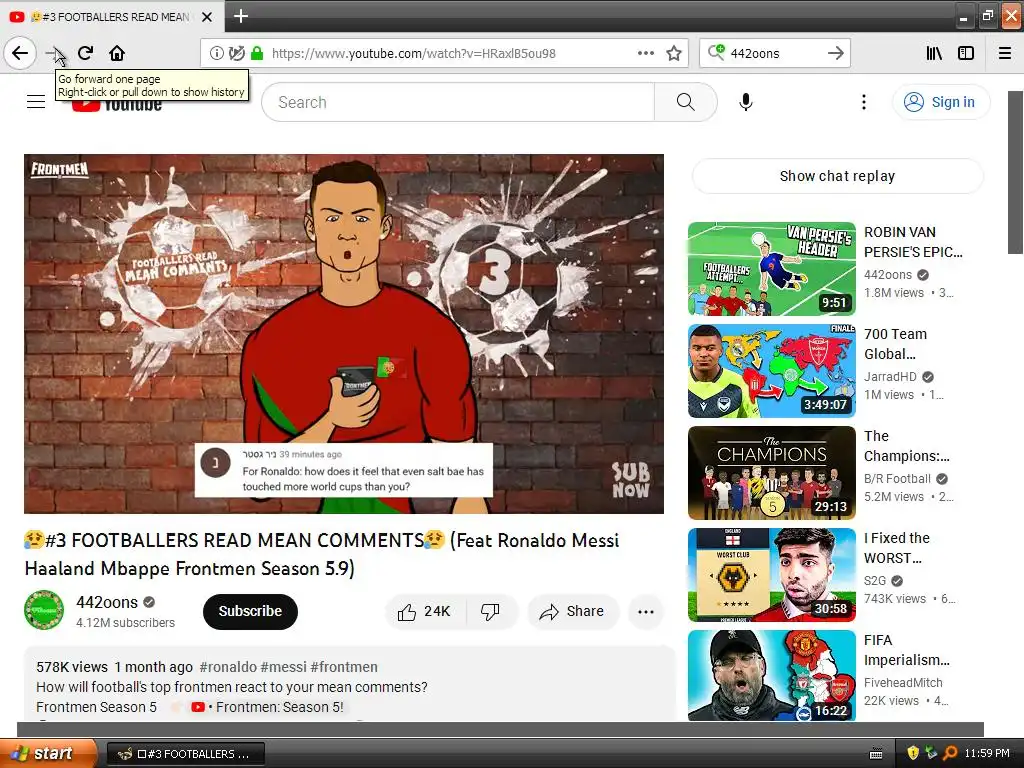Click S2G channel name

(875, 581)
